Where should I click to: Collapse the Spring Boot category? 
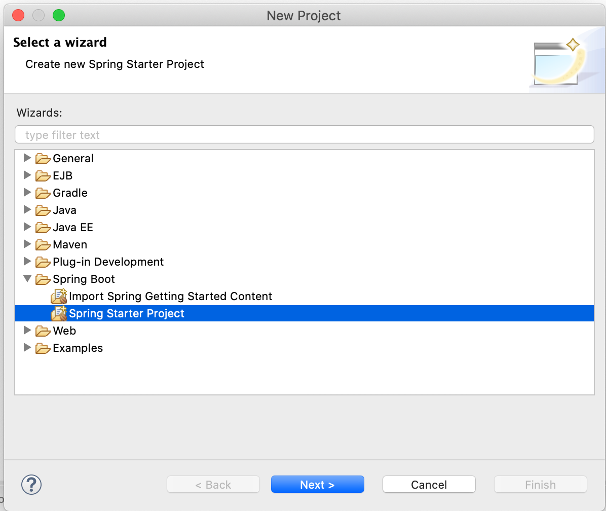coord(28,279)
